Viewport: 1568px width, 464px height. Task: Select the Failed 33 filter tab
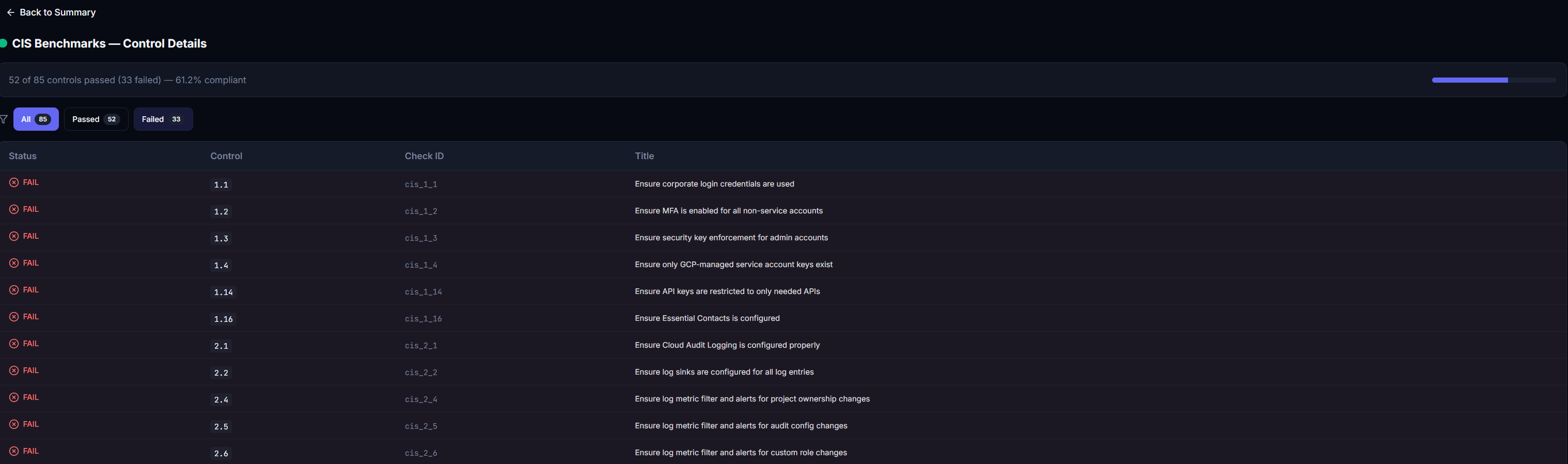pyautogui.click(x=163, y=119)
